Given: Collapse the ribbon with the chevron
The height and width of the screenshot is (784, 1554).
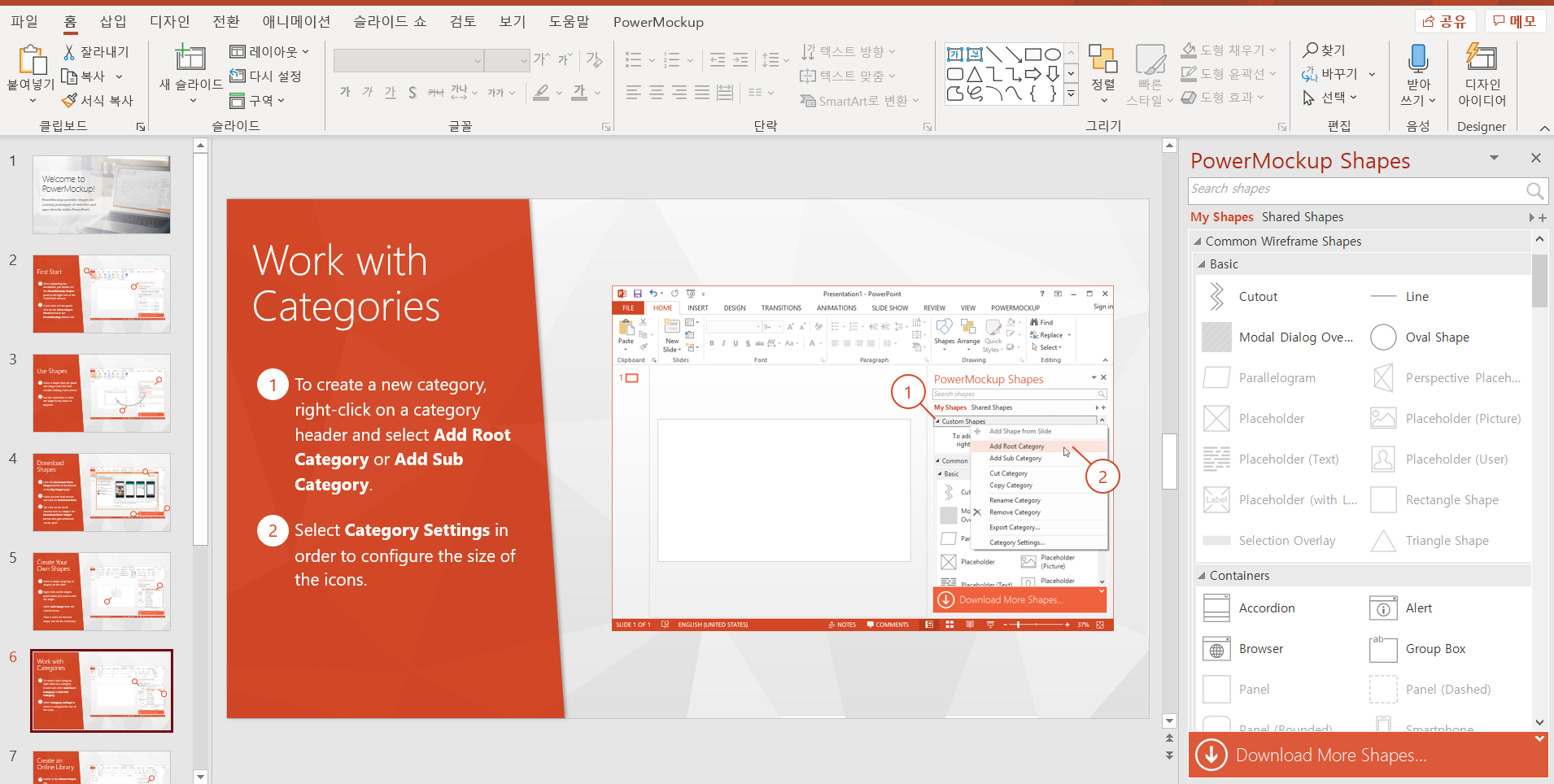Looking at the screenshot, I should [1544, 128].
